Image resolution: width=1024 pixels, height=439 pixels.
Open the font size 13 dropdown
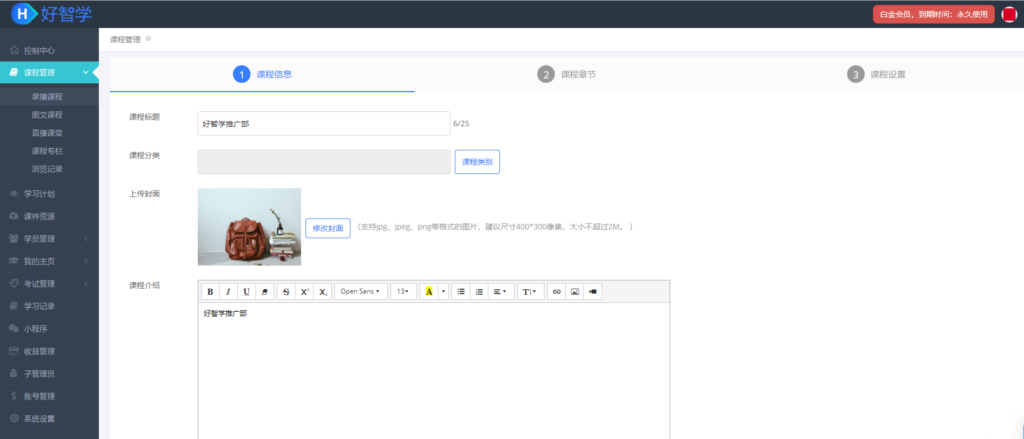coord(404,291)
